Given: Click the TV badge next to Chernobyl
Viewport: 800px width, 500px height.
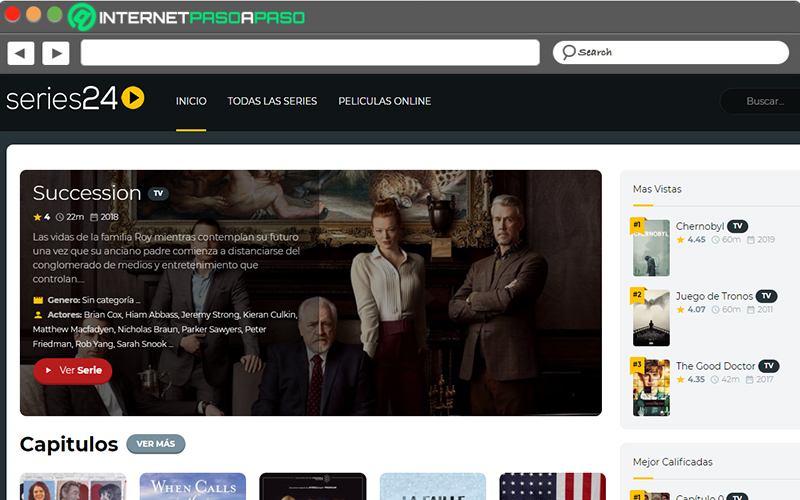Looking at the screenshot, I should pyautogui.click(x=738, y=226).
